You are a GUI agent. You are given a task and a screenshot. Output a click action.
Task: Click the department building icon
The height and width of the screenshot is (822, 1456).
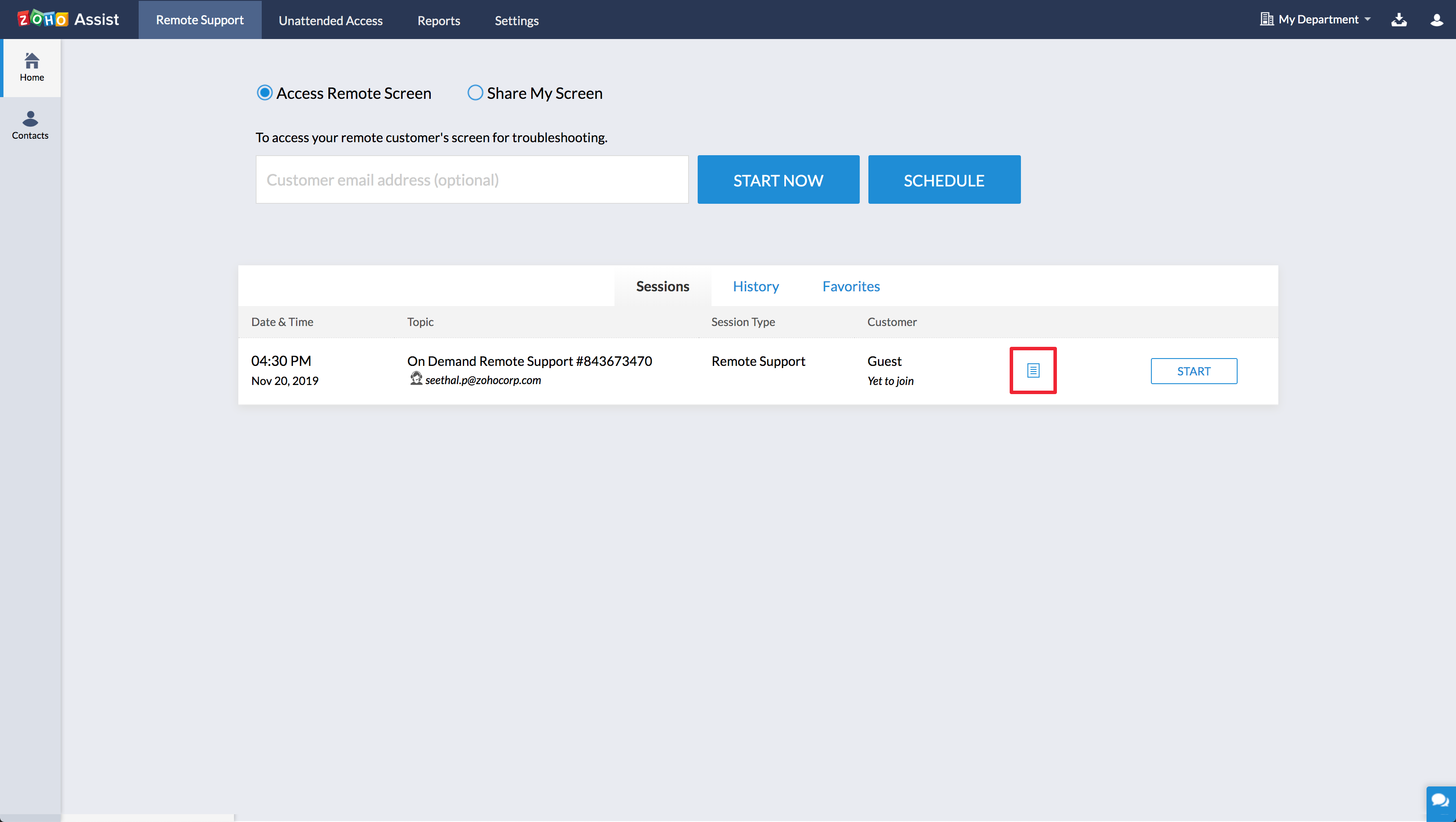point(1266,20)
